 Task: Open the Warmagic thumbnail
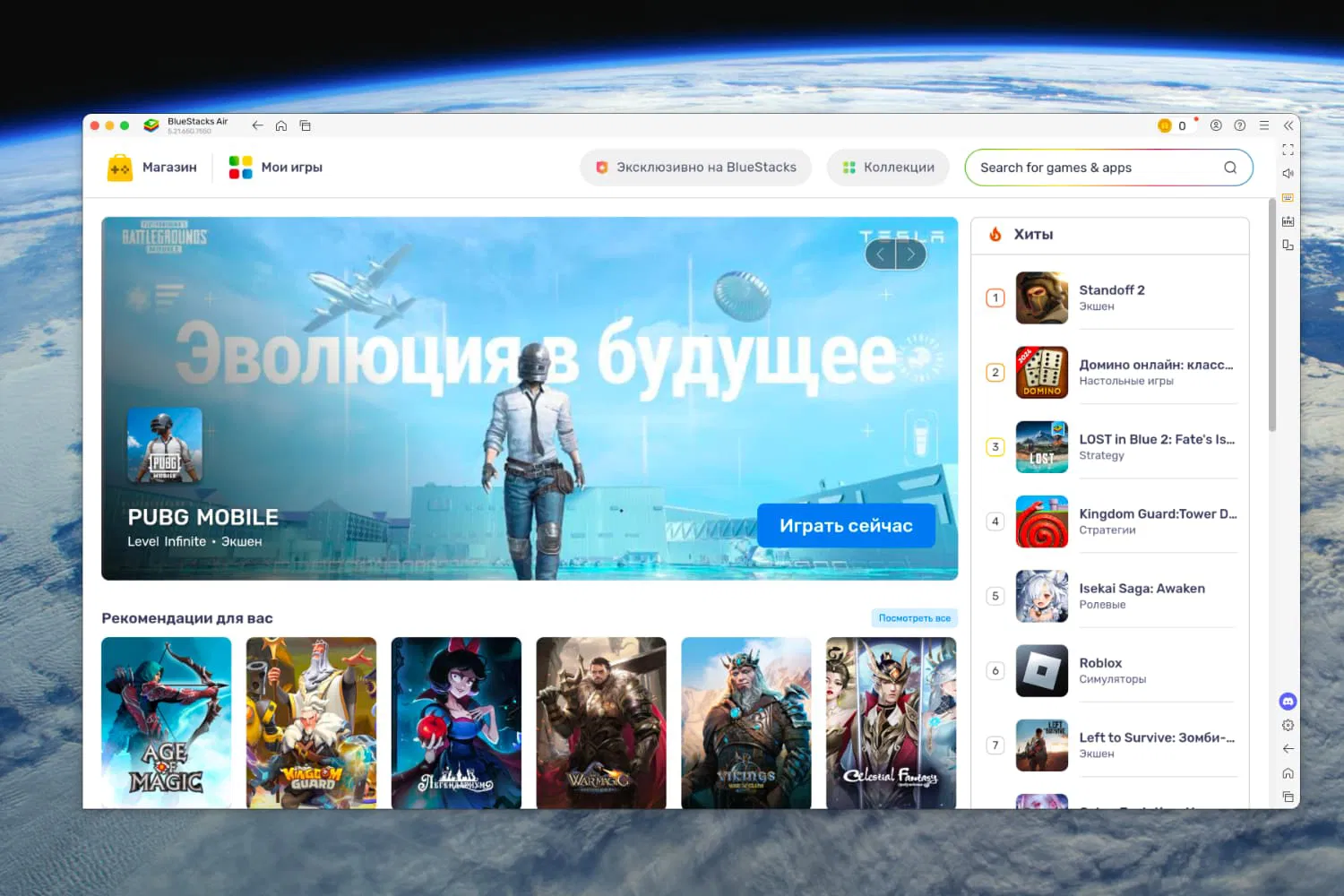pos(601,722)
